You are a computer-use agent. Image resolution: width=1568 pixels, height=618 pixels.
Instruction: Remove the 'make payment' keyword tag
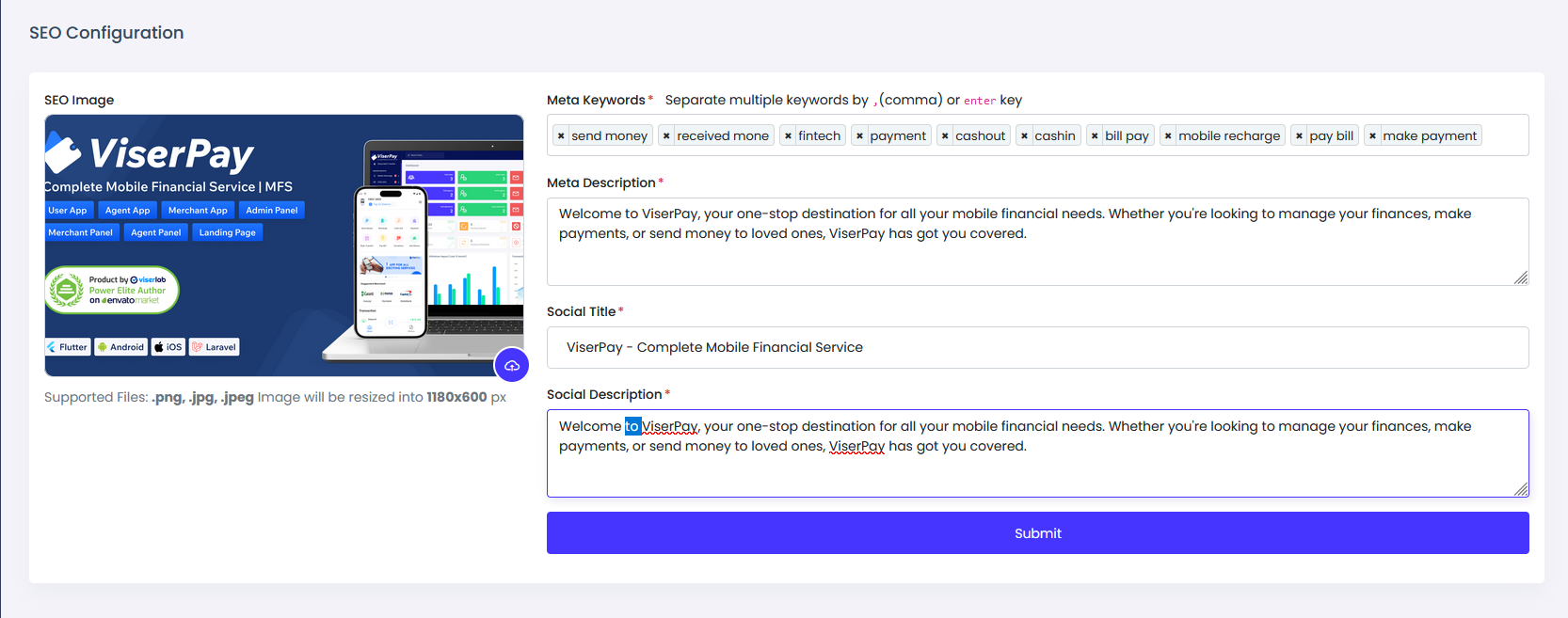tap(1372, 136)
